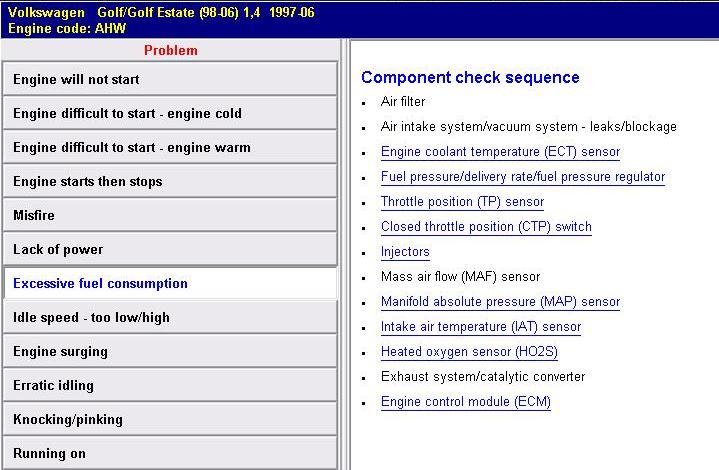Open the fuel pressure/delivery rate/regulator link
719x470 pixels.
(x=522, y=177)
